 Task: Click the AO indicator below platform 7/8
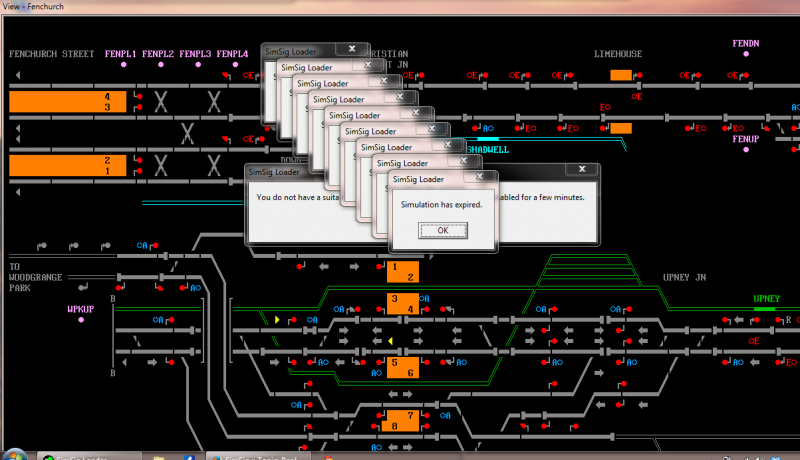[x=377, y=447]
